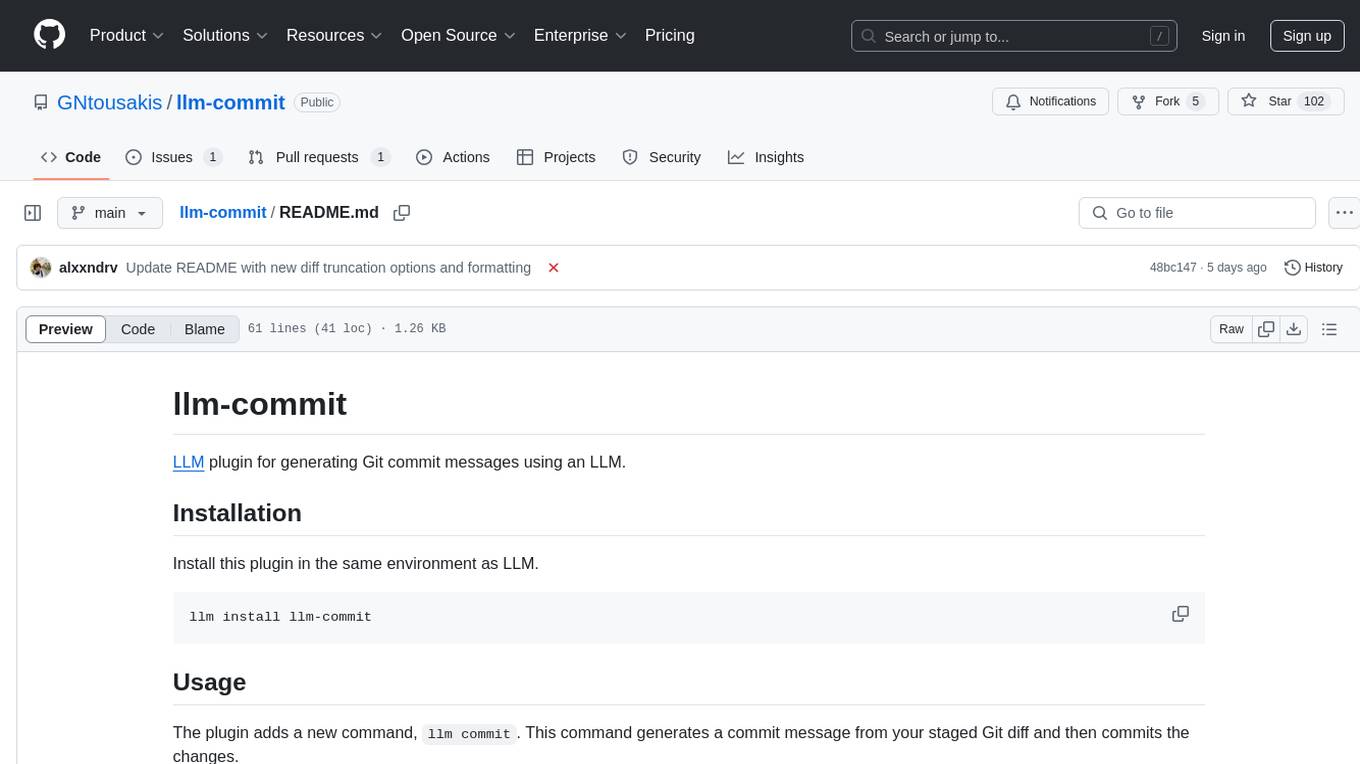Open alxxndrv author link
1360x764 pixels.
[88, 268]
